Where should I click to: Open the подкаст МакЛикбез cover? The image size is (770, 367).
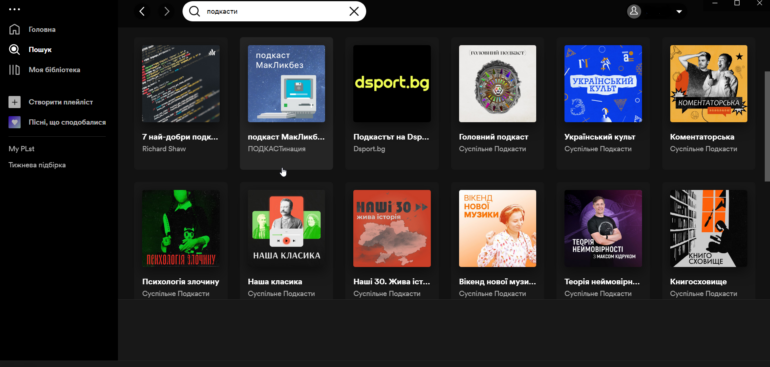click(286, 84)
